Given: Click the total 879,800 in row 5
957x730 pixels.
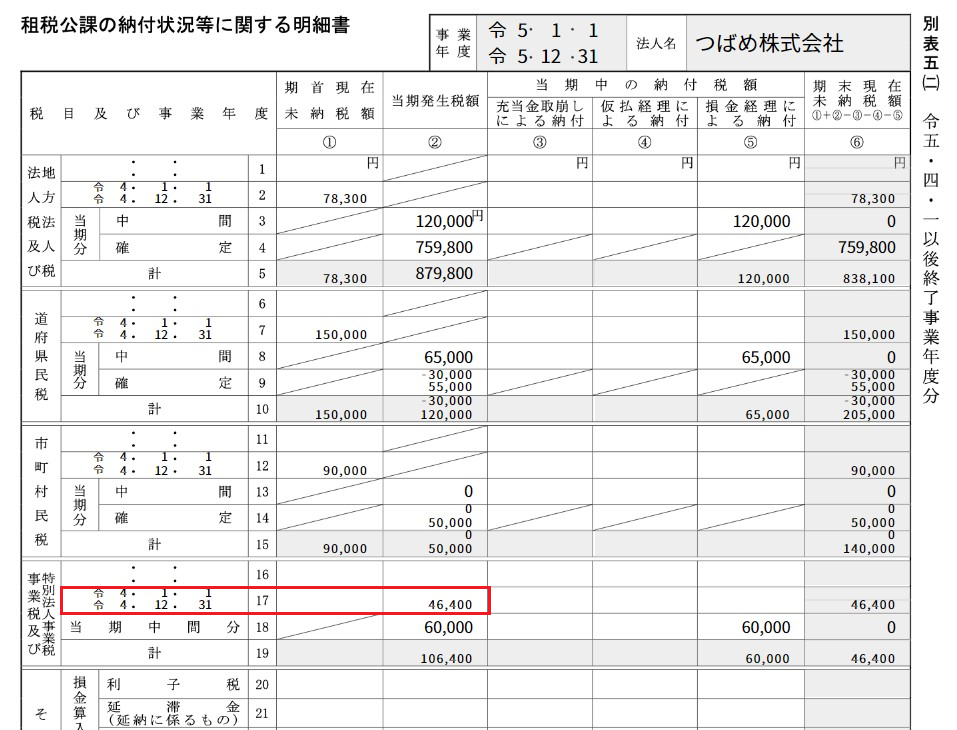Looking at the screenshot, I should click(x=444, y=273).
